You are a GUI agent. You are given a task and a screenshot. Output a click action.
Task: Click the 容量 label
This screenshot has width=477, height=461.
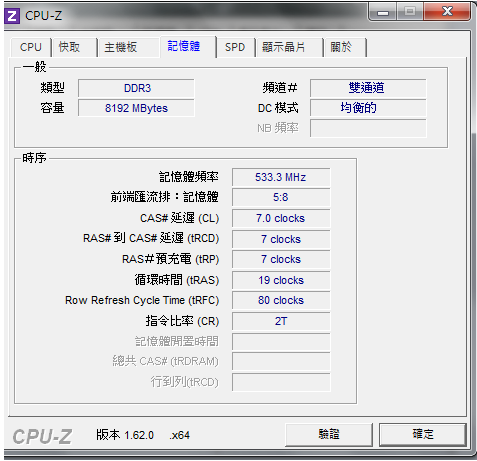tap(52, 108)
